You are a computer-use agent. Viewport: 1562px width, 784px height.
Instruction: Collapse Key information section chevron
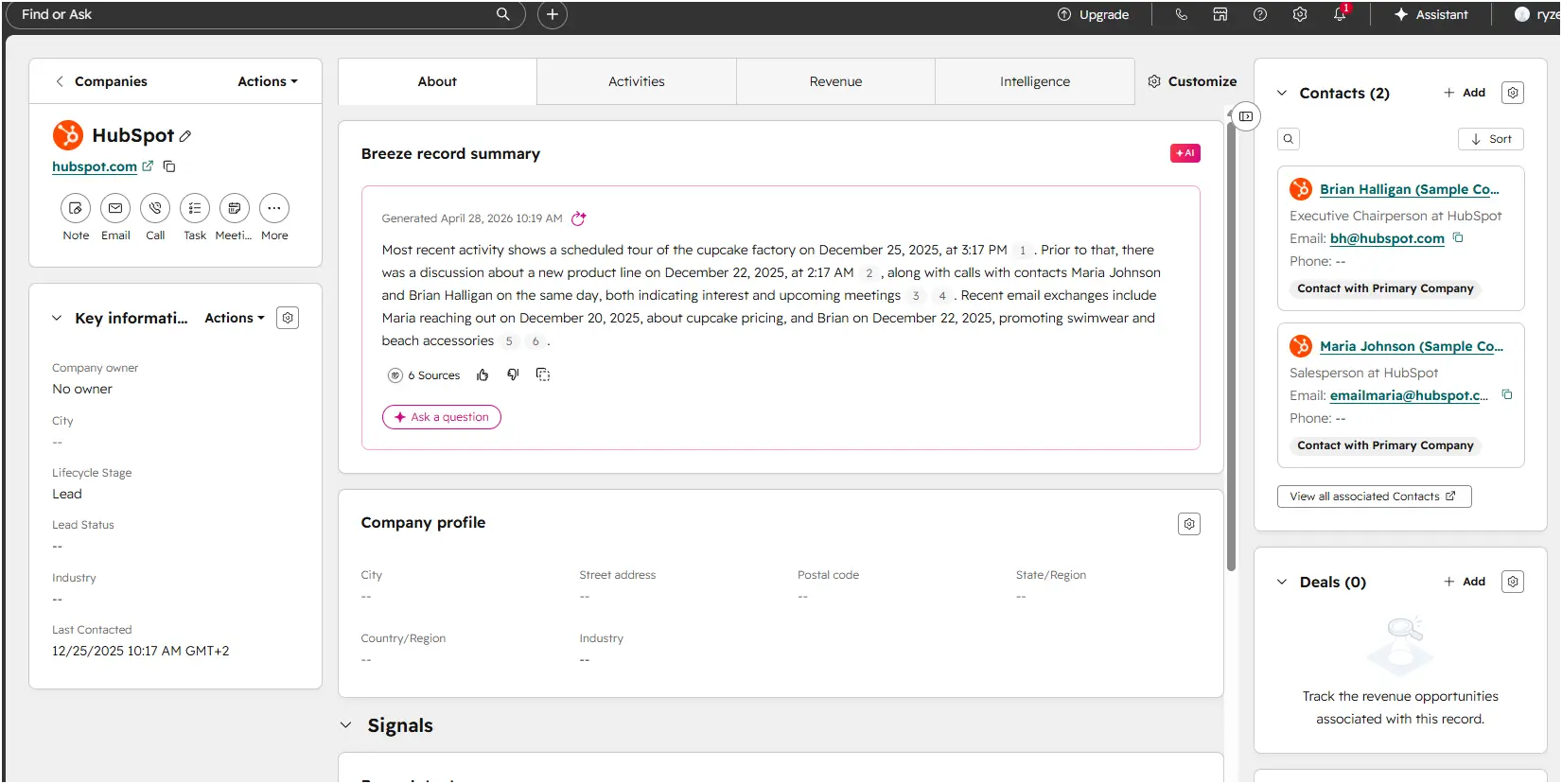57,318
